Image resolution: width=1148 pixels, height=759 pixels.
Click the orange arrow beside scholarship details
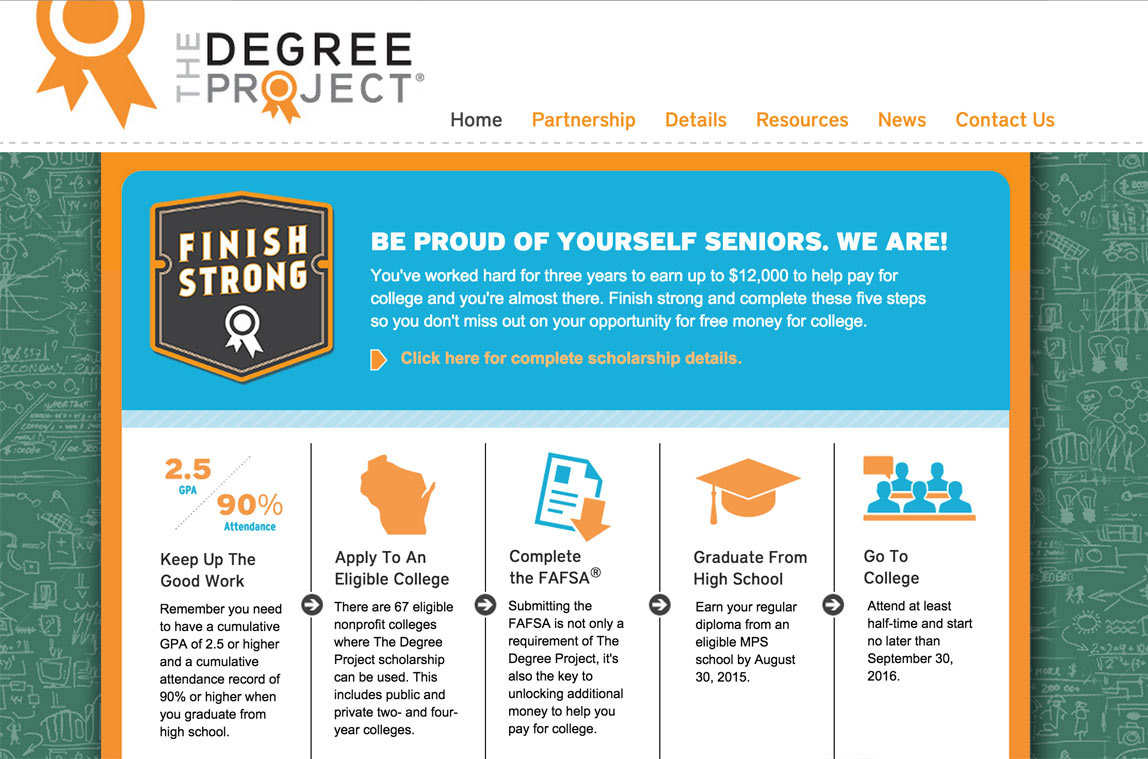(x=378, y=359)
